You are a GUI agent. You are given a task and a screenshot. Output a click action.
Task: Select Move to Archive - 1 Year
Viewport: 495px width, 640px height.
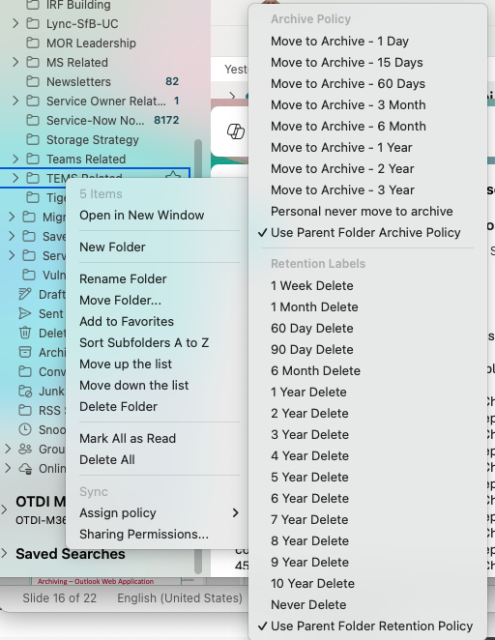point(342,147)
